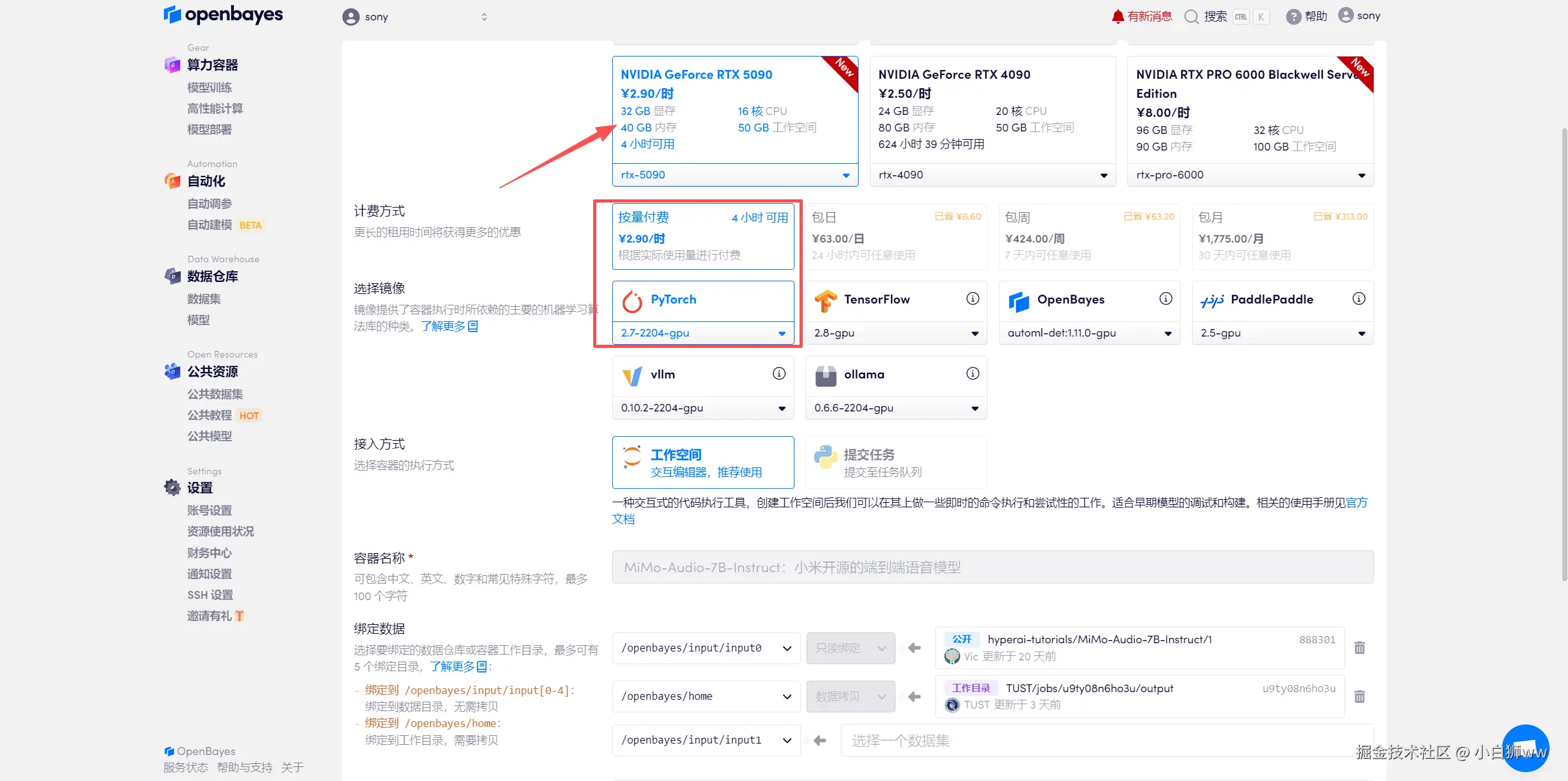Open the /openbayes/home path dropdown

pos(706,697)
